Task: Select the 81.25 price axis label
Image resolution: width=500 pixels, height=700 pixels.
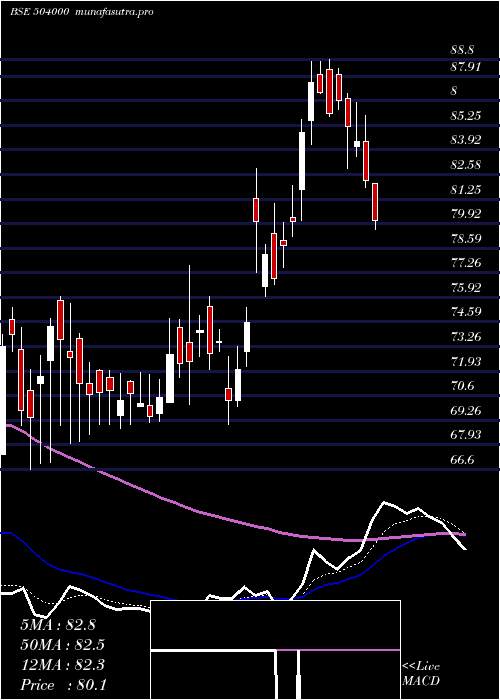Action: tap(466, 190)
